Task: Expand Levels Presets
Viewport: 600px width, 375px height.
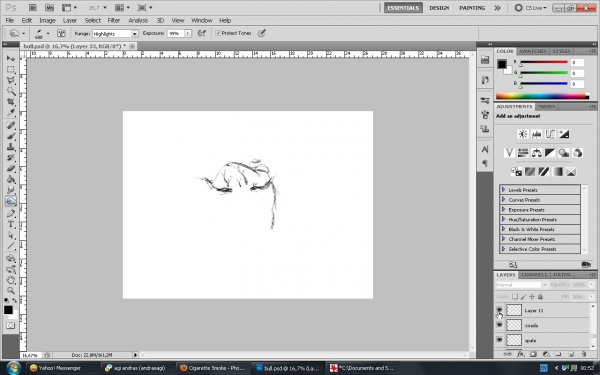Action: coord(503,189)
